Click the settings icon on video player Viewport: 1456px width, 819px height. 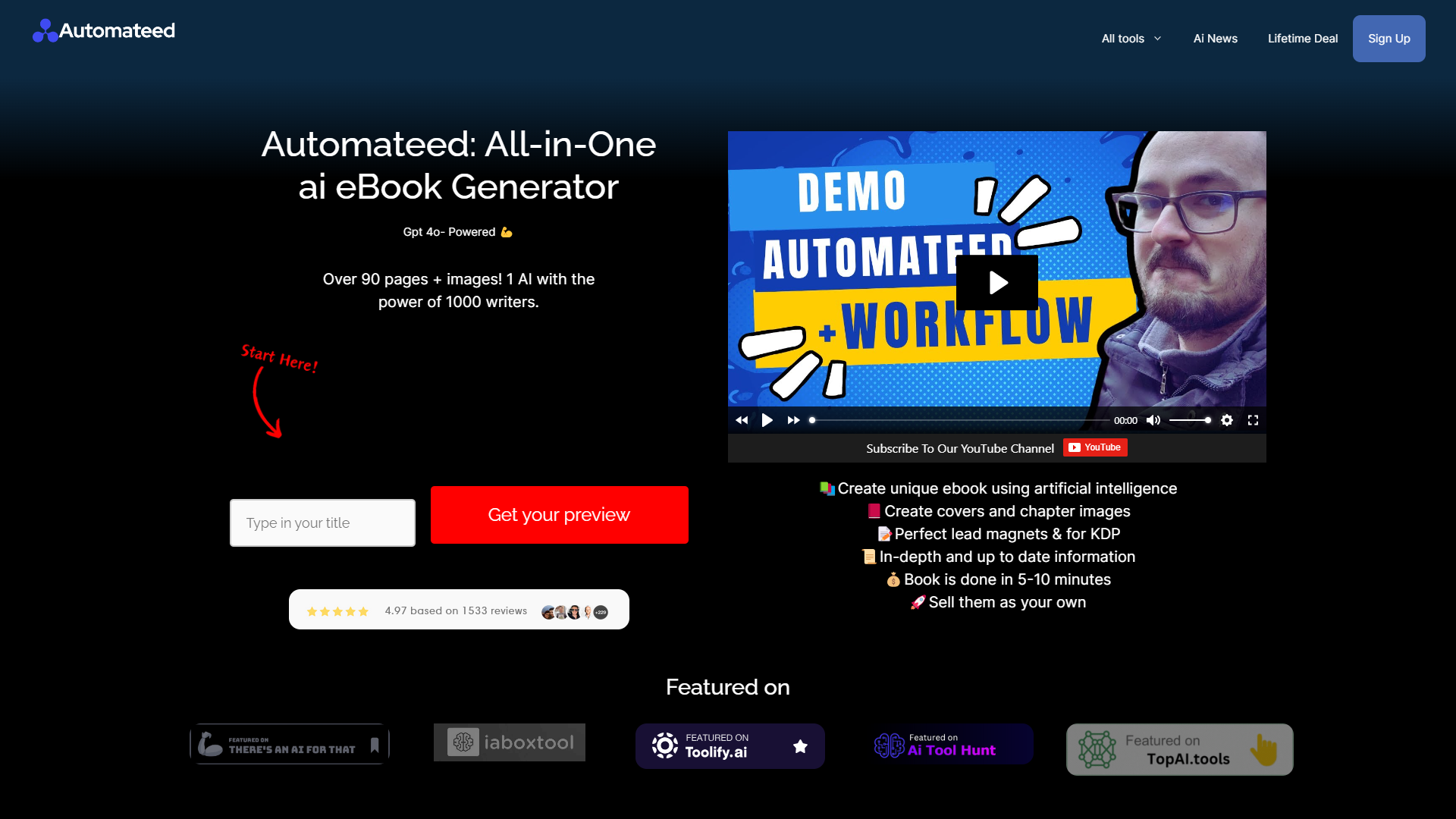click(1227, 420)
